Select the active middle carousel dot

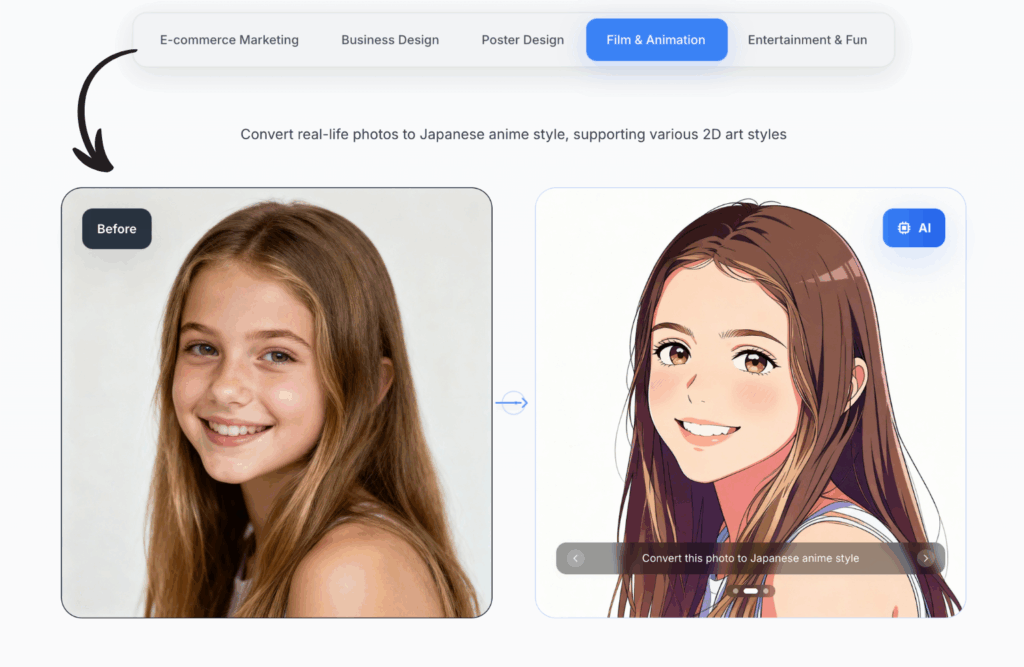(750, 591)
